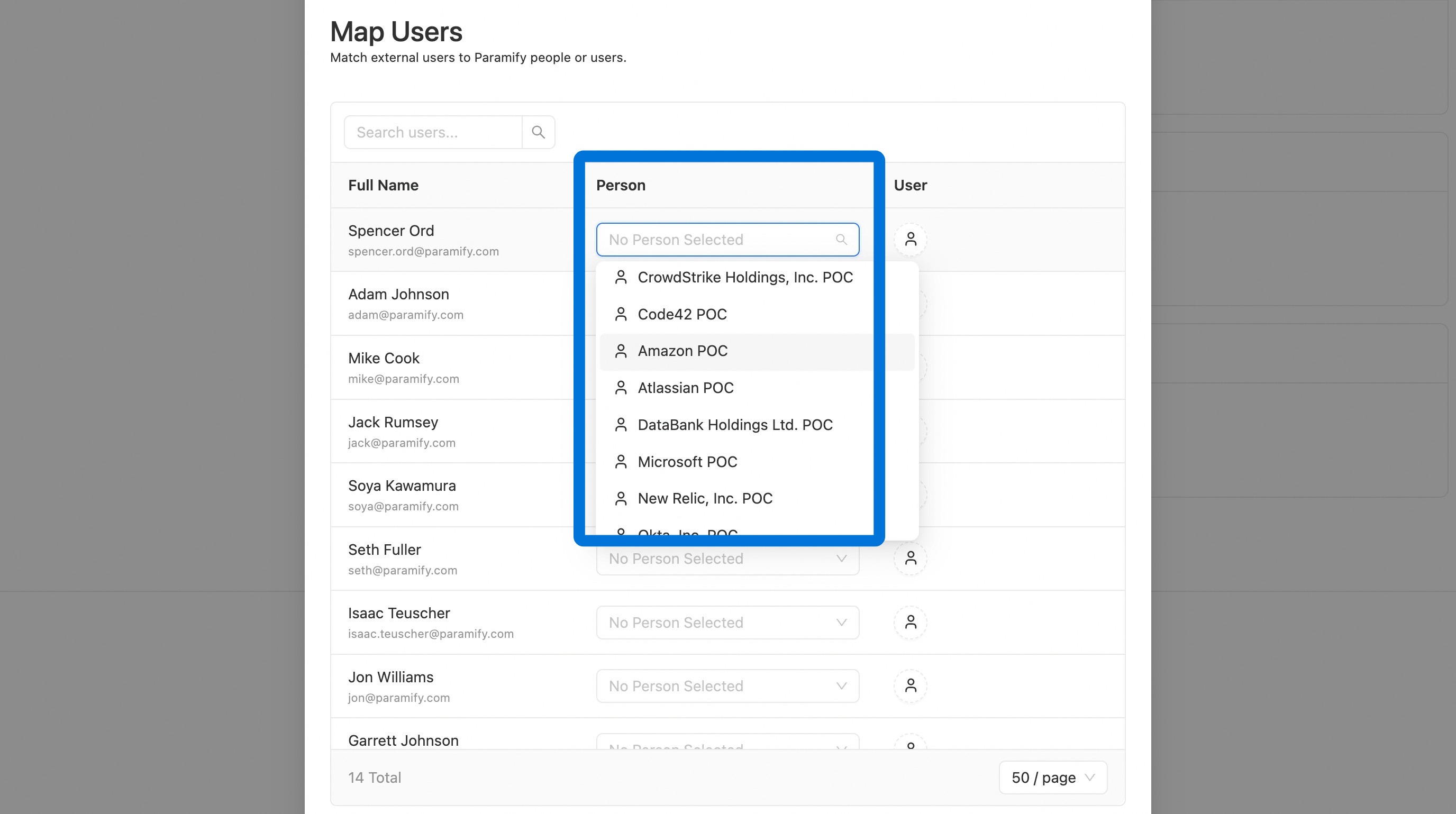The image size is (1456, 814).
Task: Click the person icon beside Amazon POC
Action: click(x=621, y=351)
